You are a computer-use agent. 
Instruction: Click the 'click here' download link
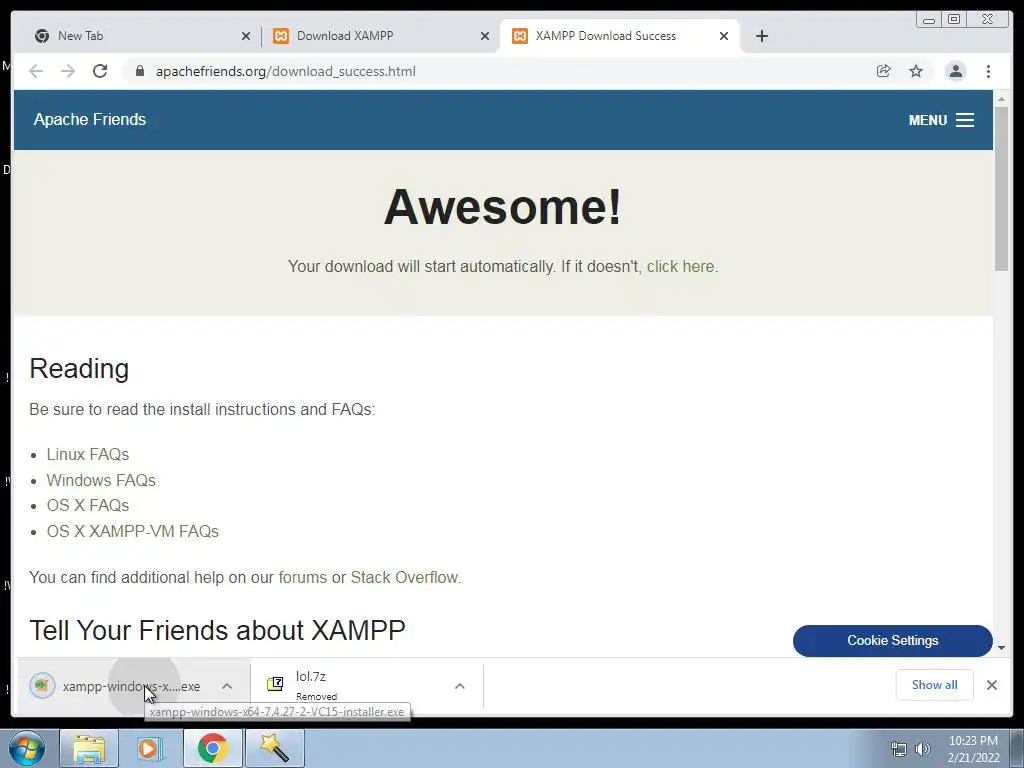680,266
